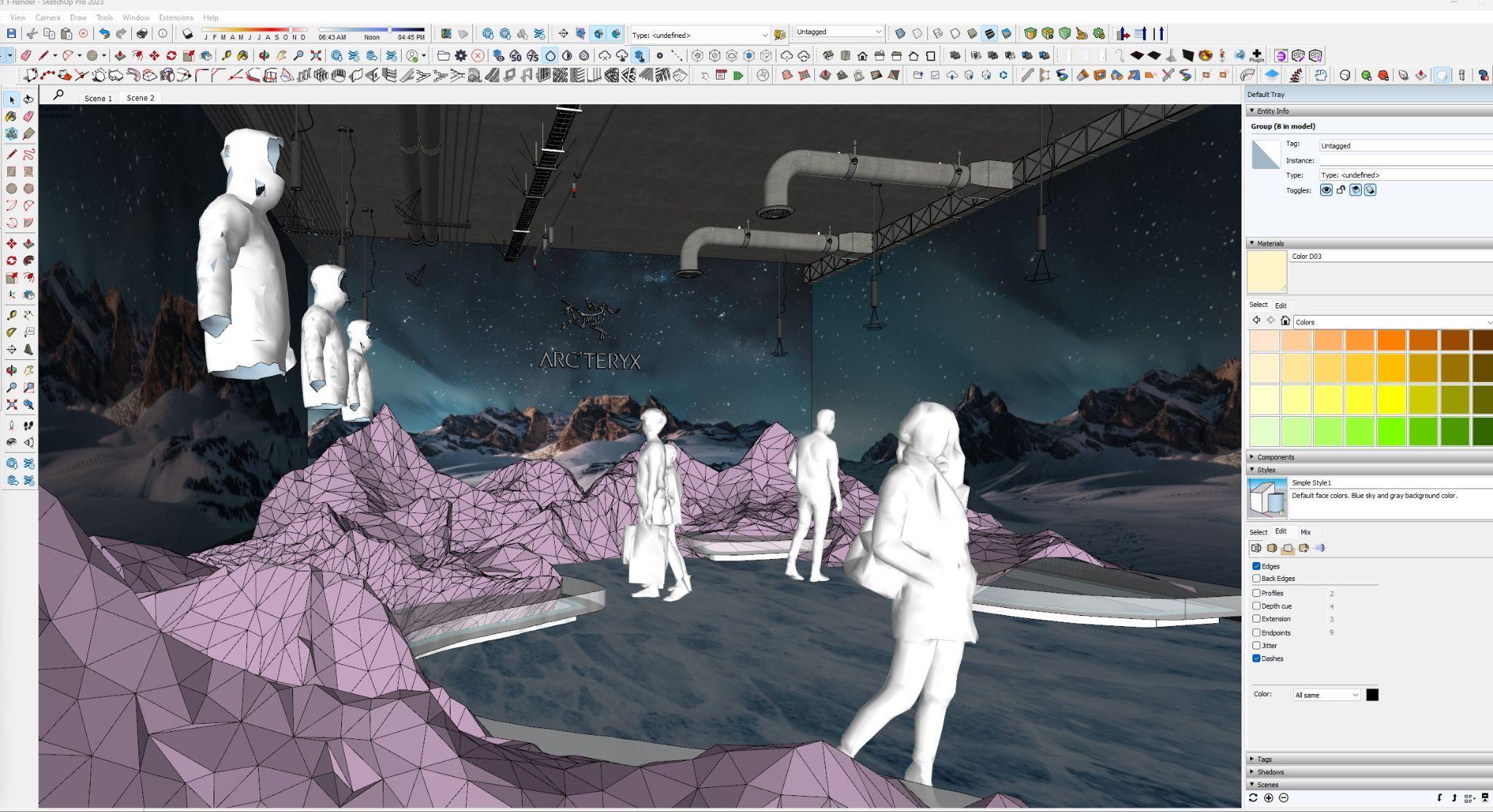Open the Mix tab in Styles panel
The width and height of the screenshot is (1493, 812).
click(1305, 532)
